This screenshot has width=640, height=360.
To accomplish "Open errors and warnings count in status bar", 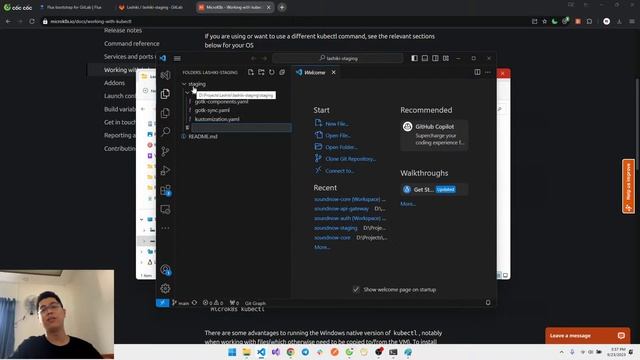I will click(213, 303).
